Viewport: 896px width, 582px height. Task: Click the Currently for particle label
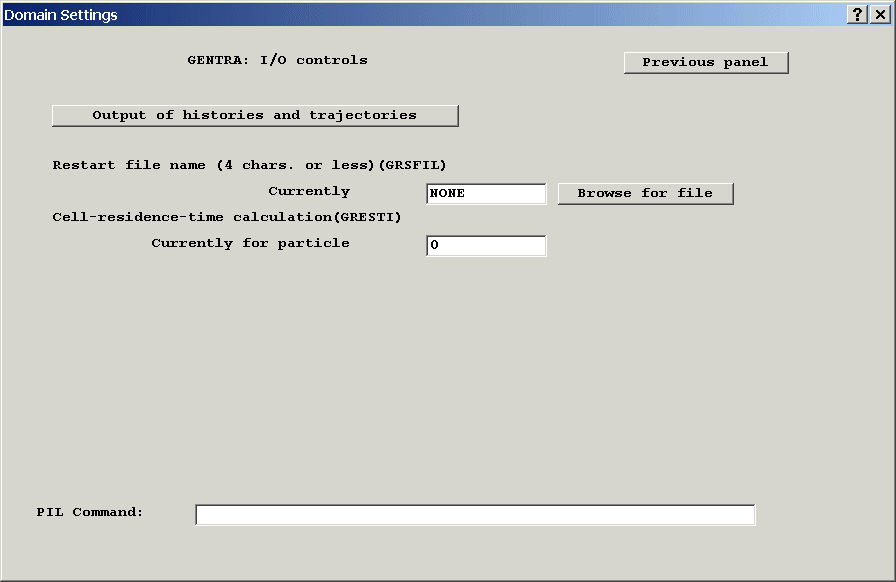pyautogui.click(x=251, y=243)
